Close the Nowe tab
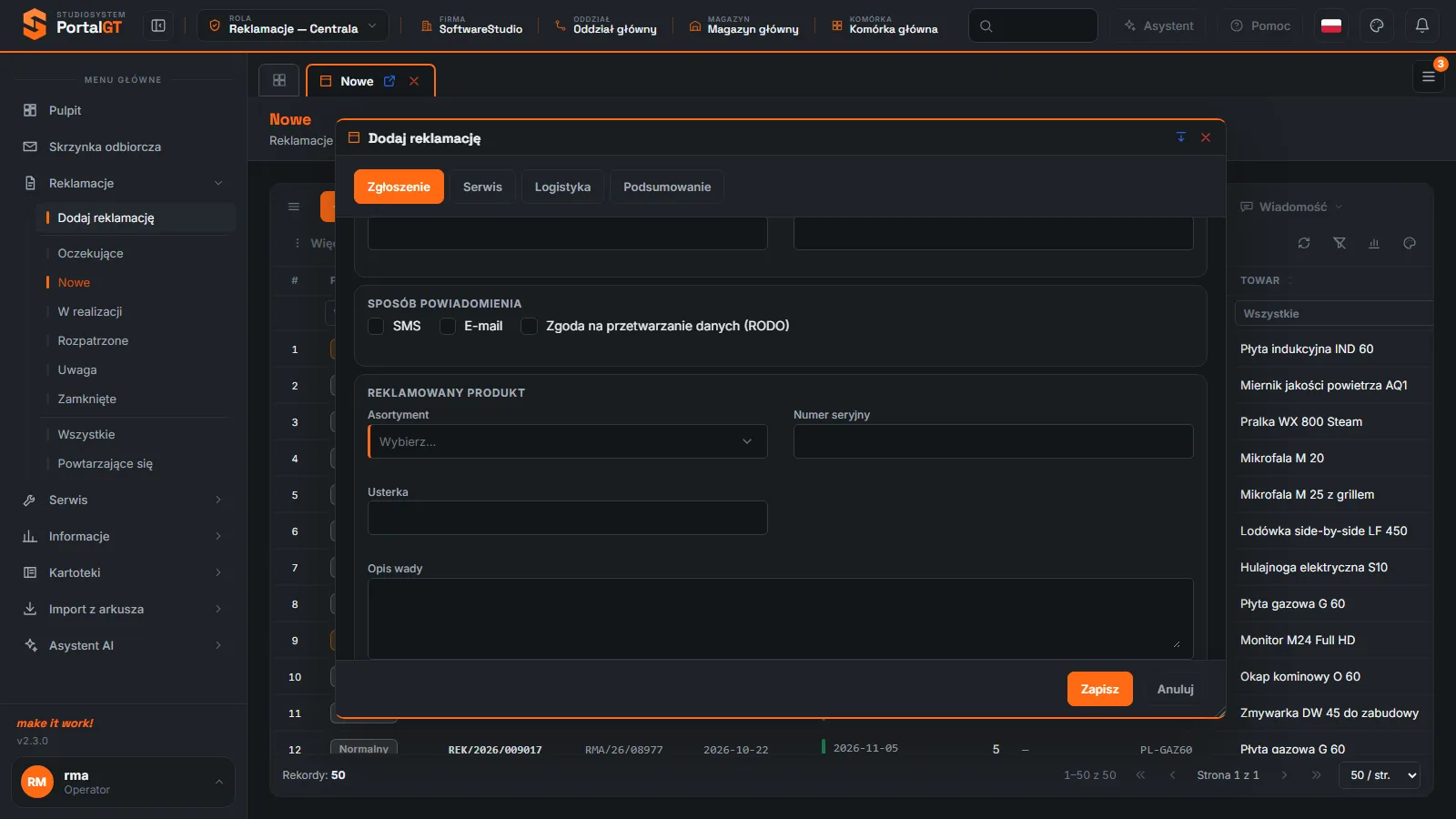The image size is (1456, 819). [x=414, y=81]
